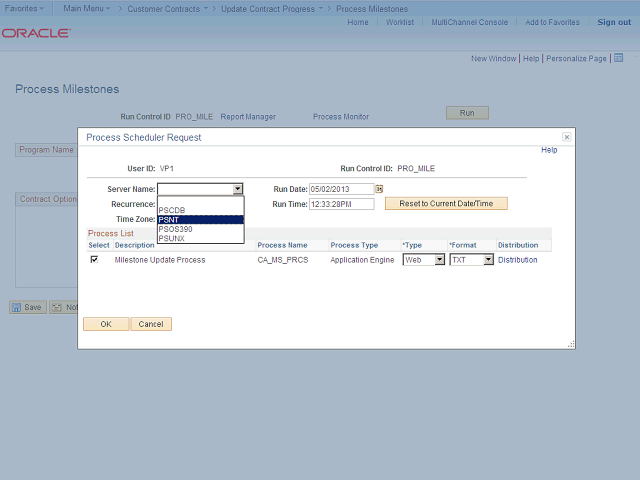
Task: Open the Worklist link
Action: (x=400, y=22)
